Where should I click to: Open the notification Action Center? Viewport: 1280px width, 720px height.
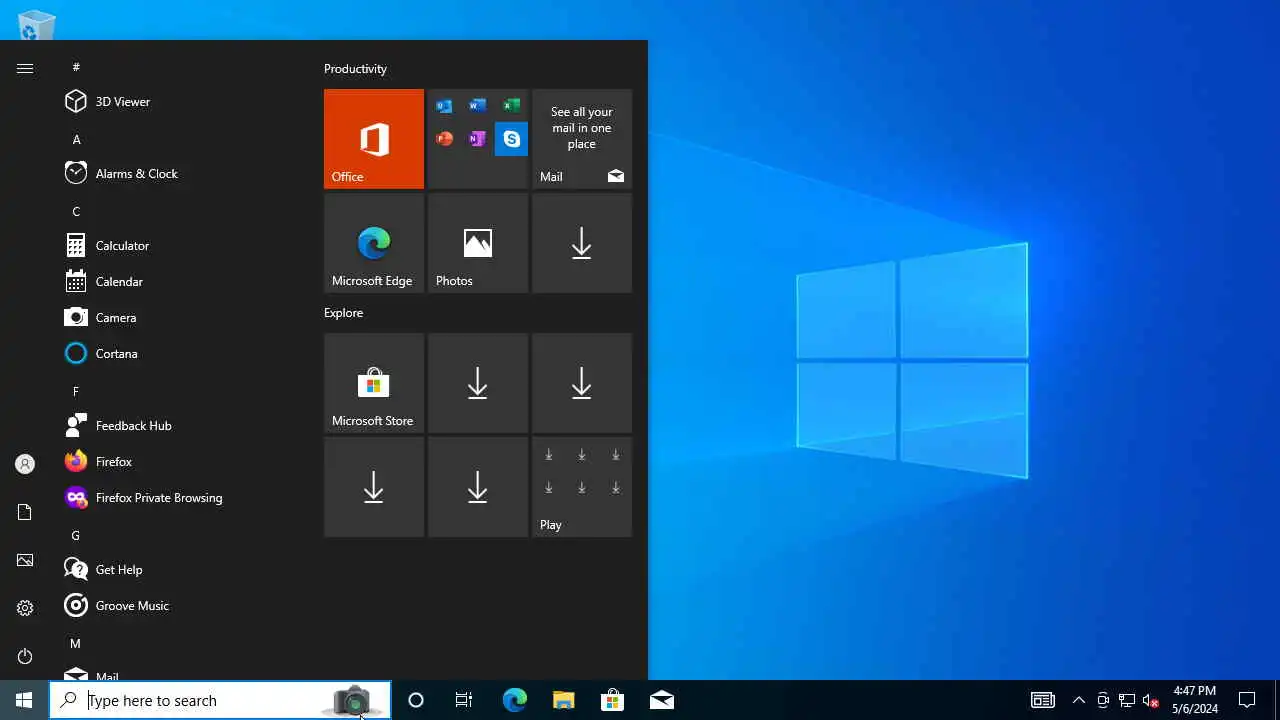click(1247, 700)
